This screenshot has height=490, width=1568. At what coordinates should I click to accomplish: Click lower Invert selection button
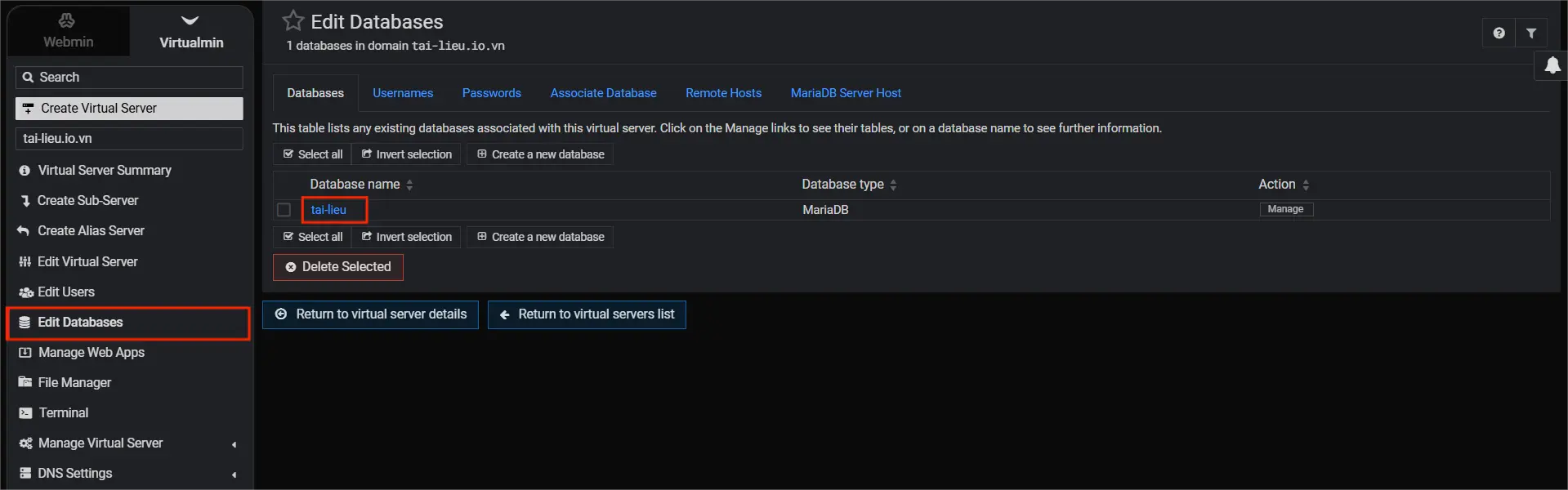(406, 237)
